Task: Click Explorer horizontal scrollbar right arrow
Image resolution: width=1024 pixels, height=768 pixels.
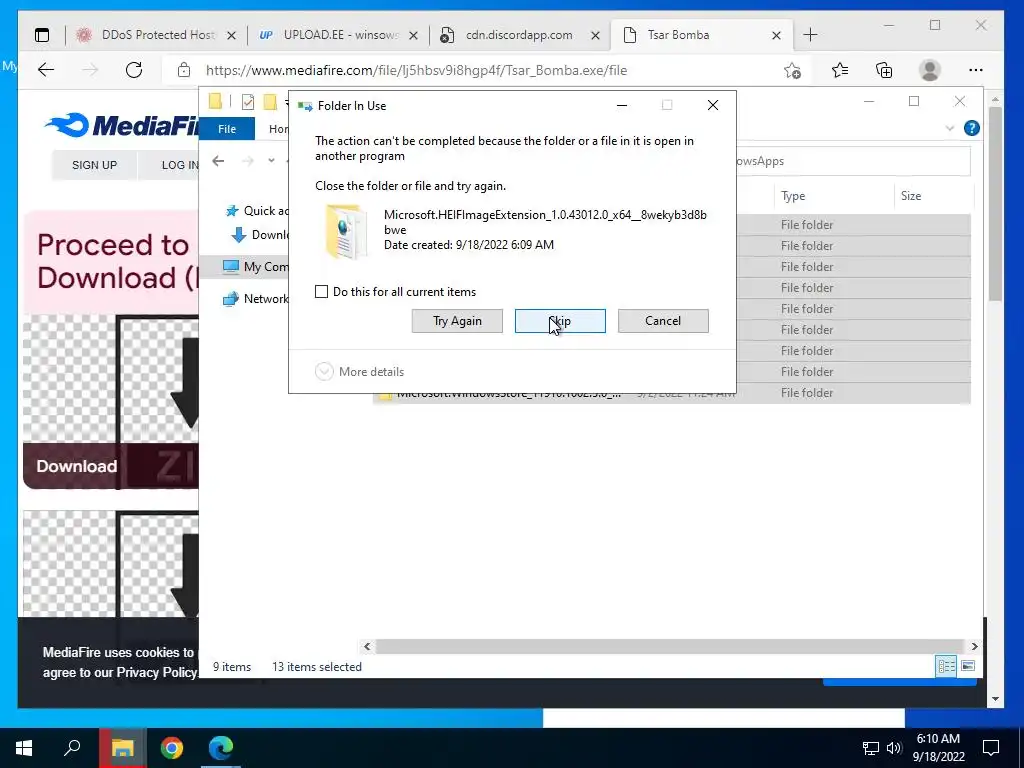Action: (x=974, y=647)
